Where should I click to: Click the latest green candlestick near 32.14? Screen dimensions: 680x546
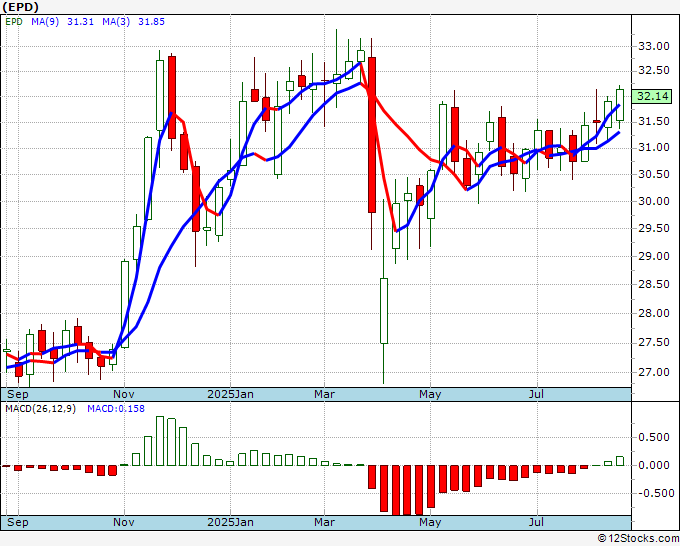coord(620,105)
